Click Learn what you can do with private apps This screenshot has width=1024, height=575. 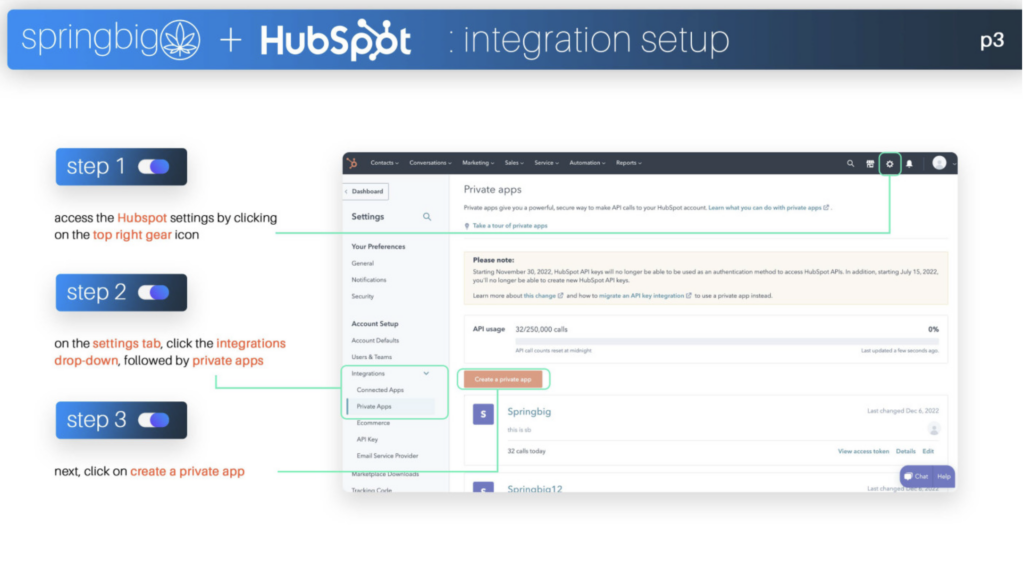[769, 208]
